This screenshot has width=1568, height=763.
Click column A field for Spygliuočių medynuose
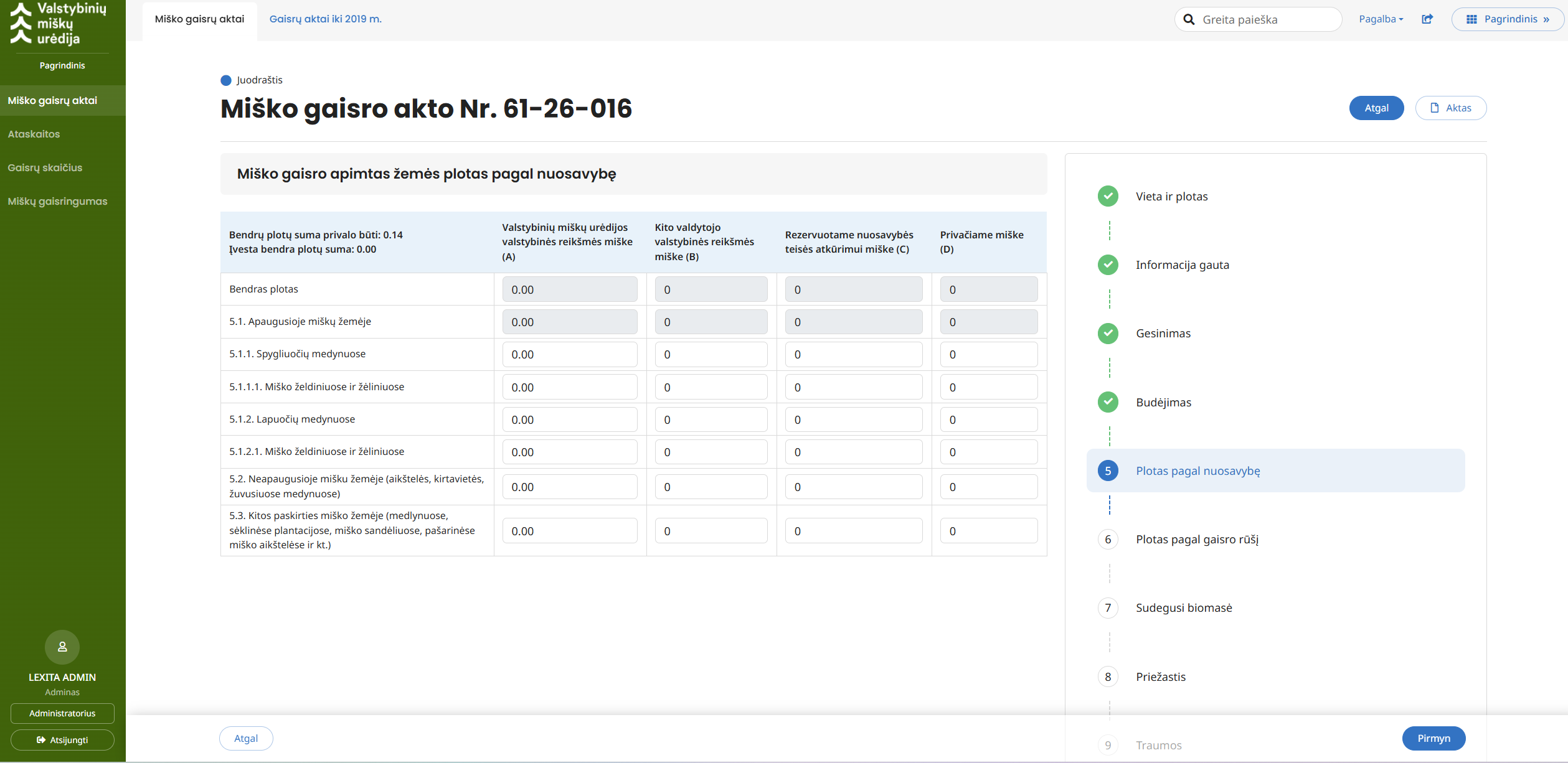pyautogui.click(x=570, y=354)
